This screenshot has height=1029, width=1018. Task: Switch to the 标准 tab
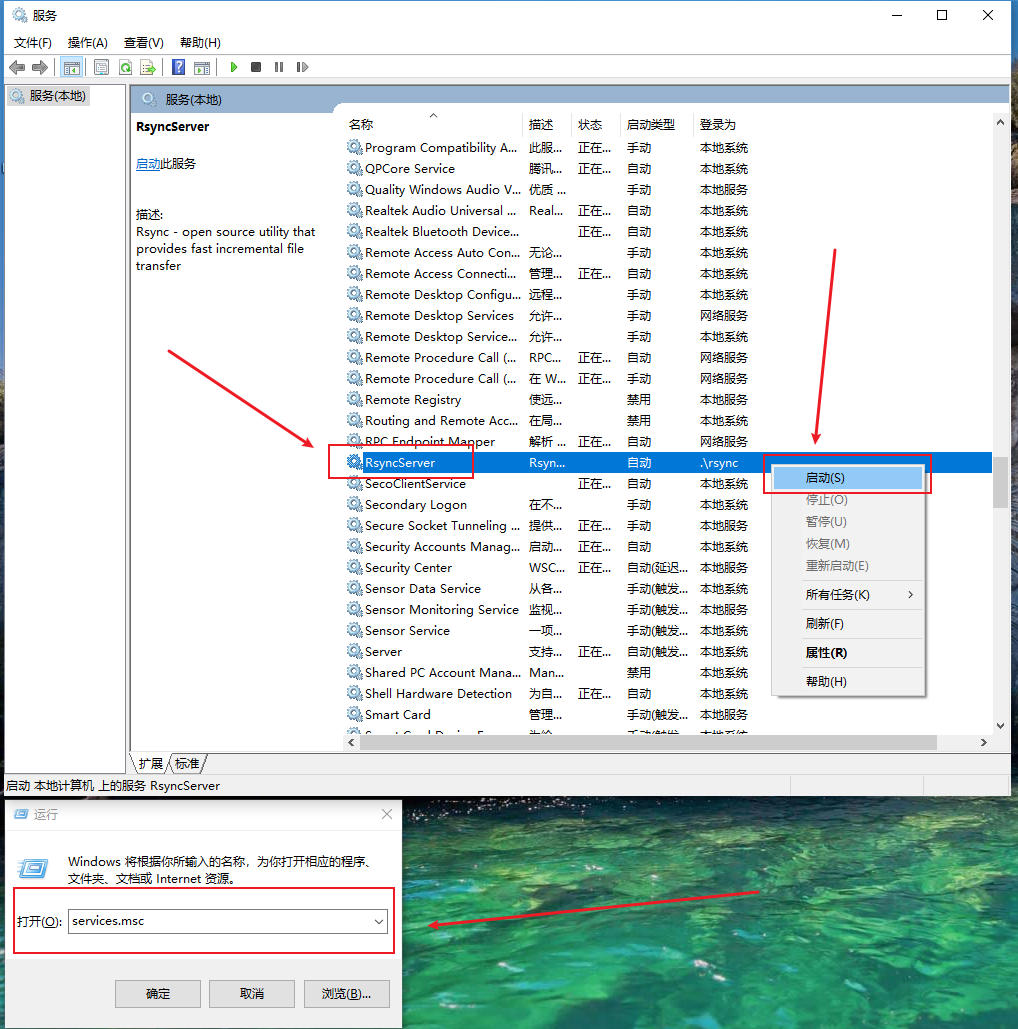click(x=187, y=763)
